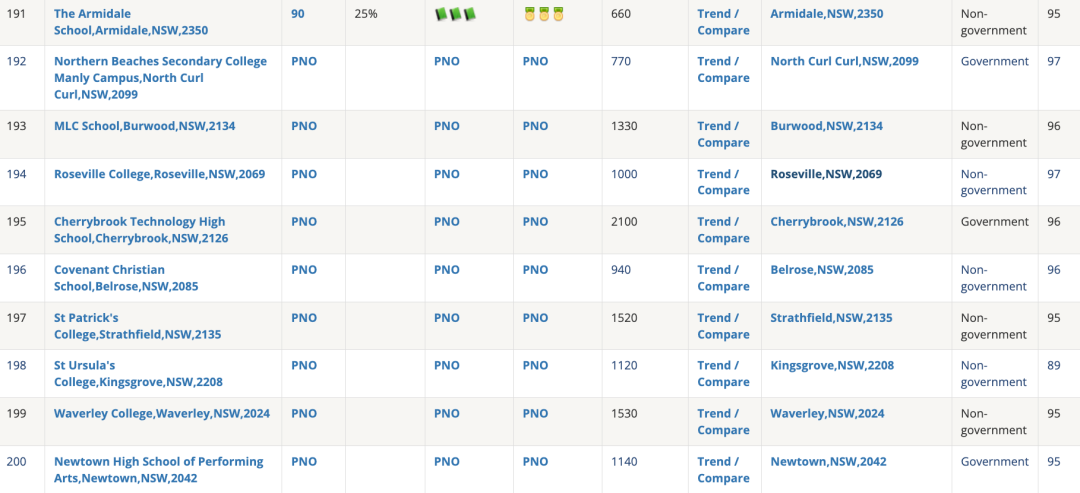
Task: Open Newtown High School of Performing Arts
Action: pos(158,470)
